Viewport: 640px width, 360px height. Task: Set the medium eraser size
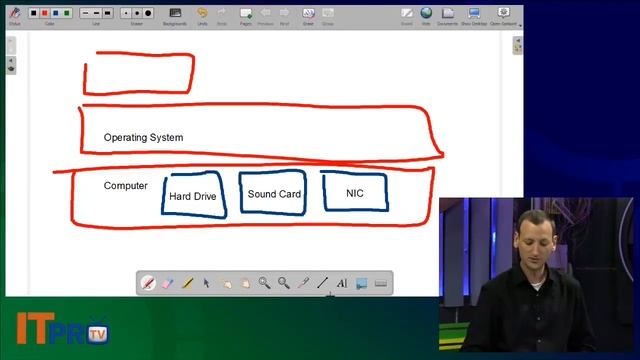click(137, 13)
